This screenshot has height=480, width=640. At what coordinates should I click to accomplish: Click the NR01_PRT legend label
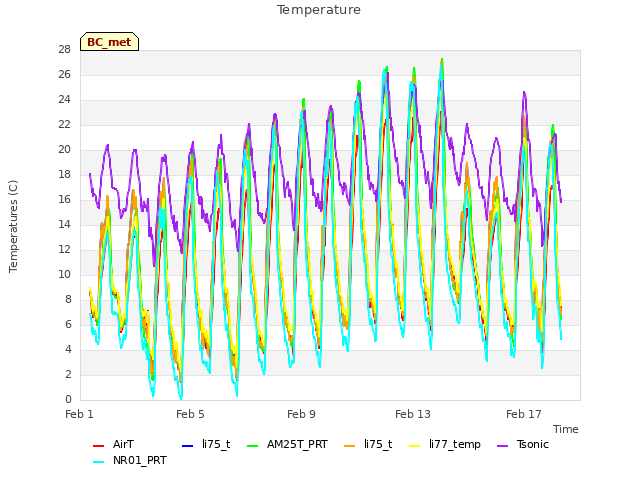click(x=140, y=461)
